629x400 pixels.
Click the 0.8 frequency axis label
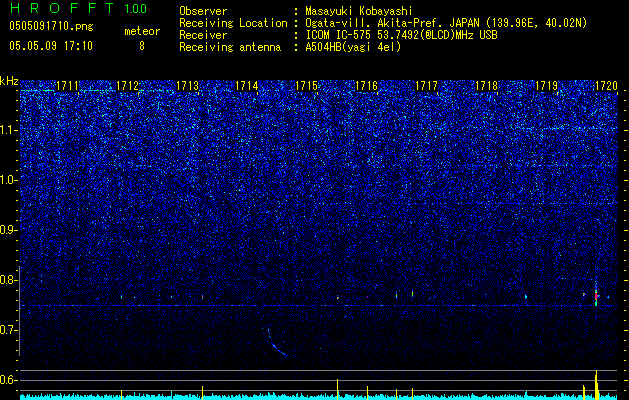(x=9, y=280)
